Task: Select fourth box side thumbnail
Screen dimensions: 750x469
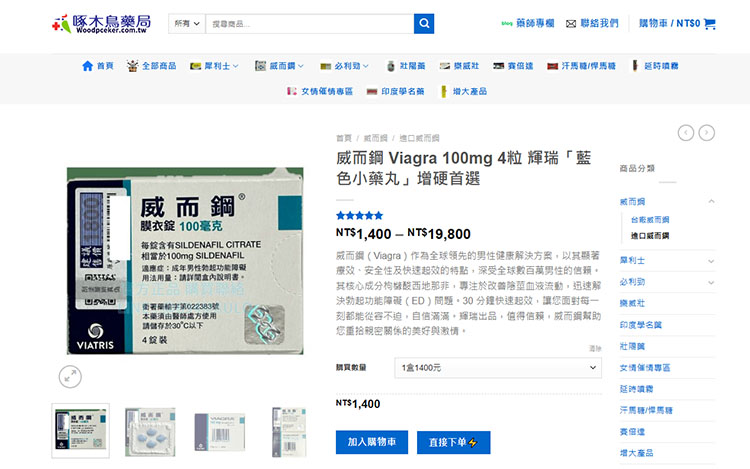Action: (x=289, y=432)
